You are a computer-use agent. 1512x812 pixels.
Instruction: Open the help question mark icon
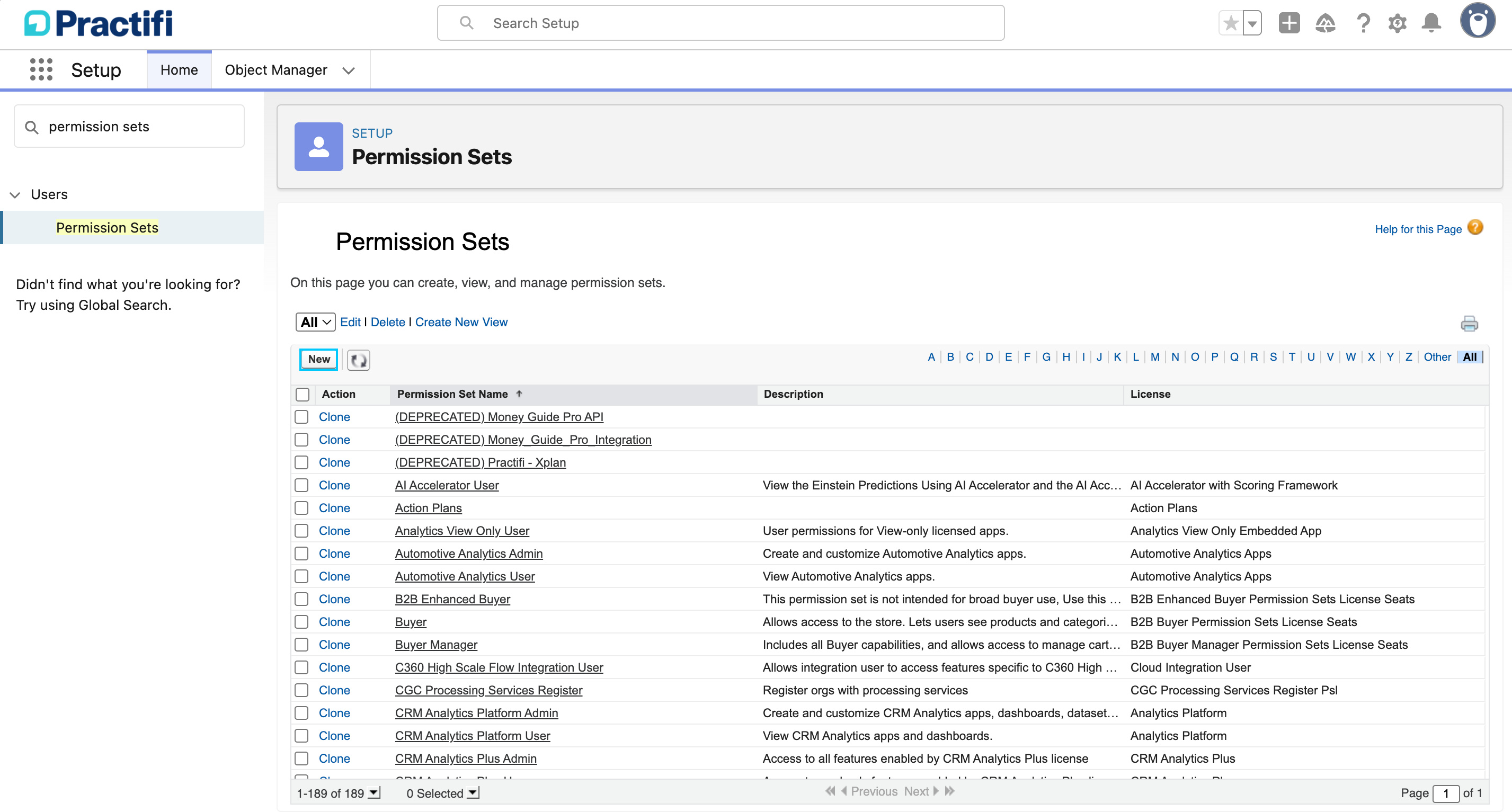[x=1363, y=23]
